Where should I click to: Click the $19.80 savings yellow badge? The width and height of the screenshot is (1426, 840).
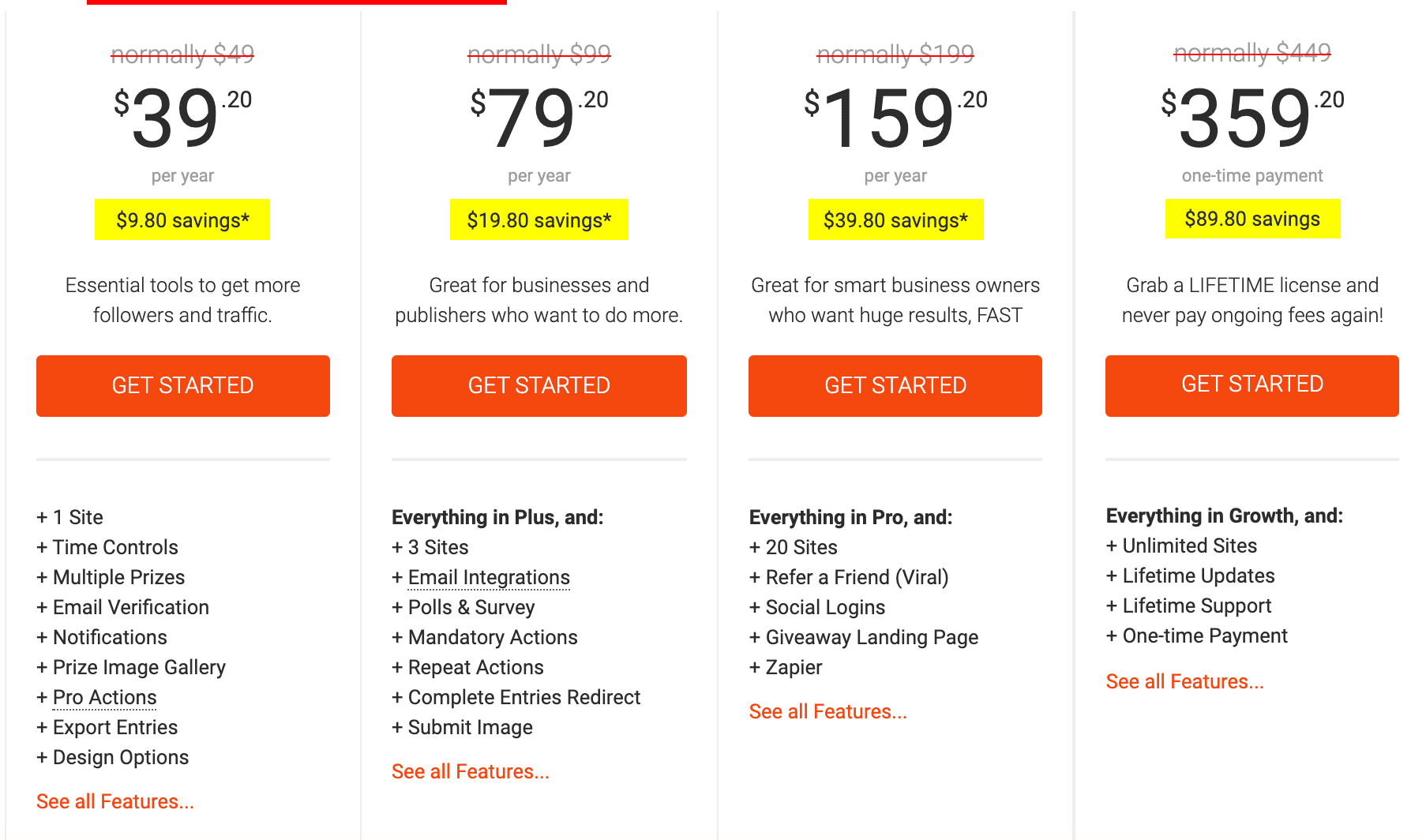(x=539, y=219)
